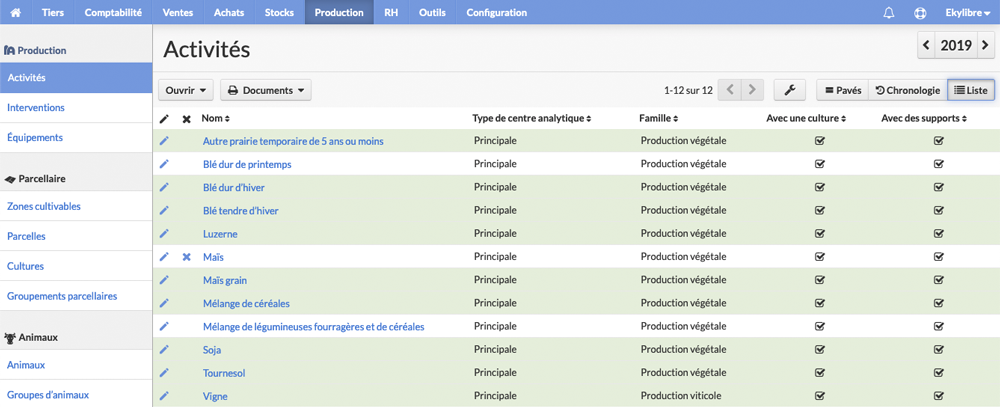
Task: Go to previous year arrow
Action: tap(926, 45)
